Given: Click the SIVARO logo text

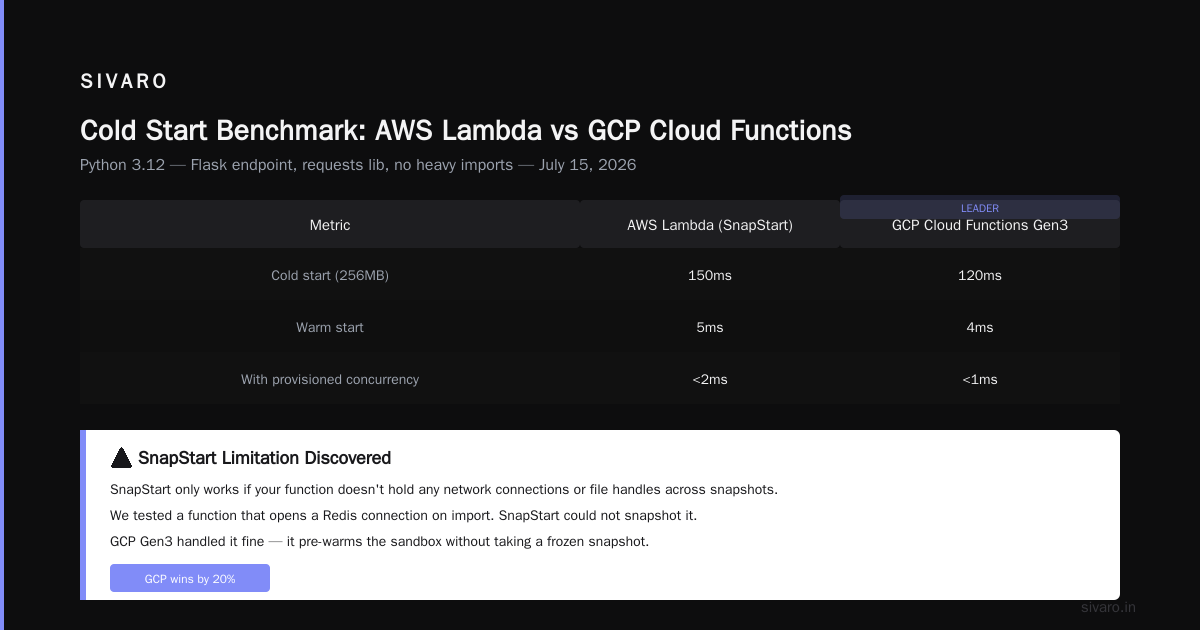Looking at the screenshot, I should (x=124, y=82).
